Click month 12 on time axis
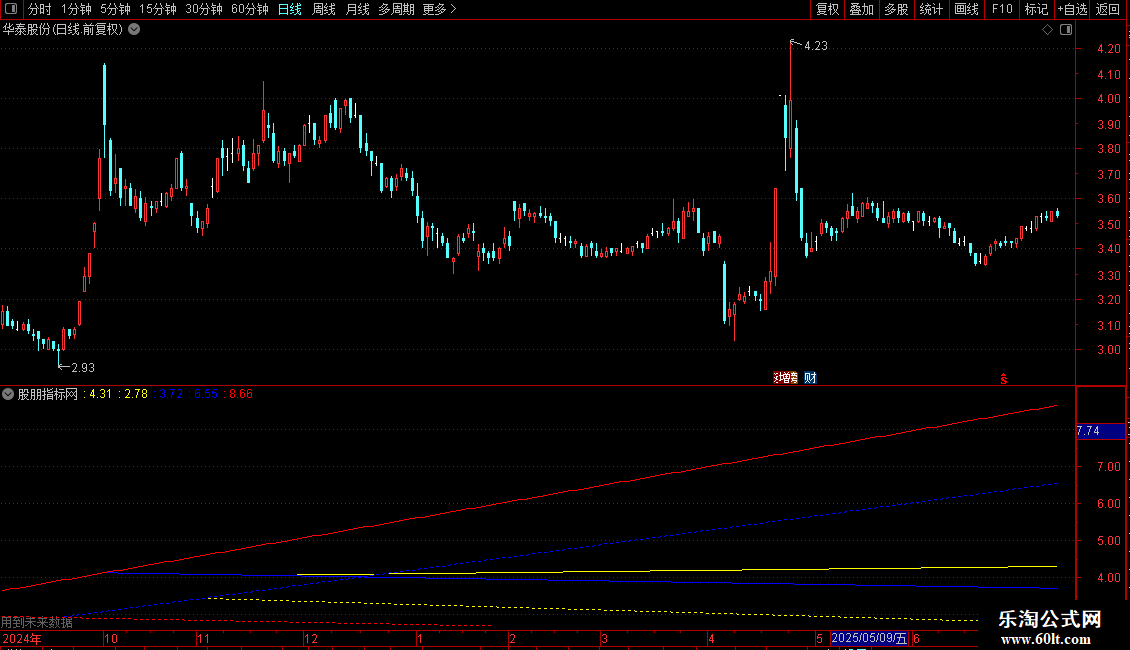Screen dimensions: 1130x650 click(311, 638)
